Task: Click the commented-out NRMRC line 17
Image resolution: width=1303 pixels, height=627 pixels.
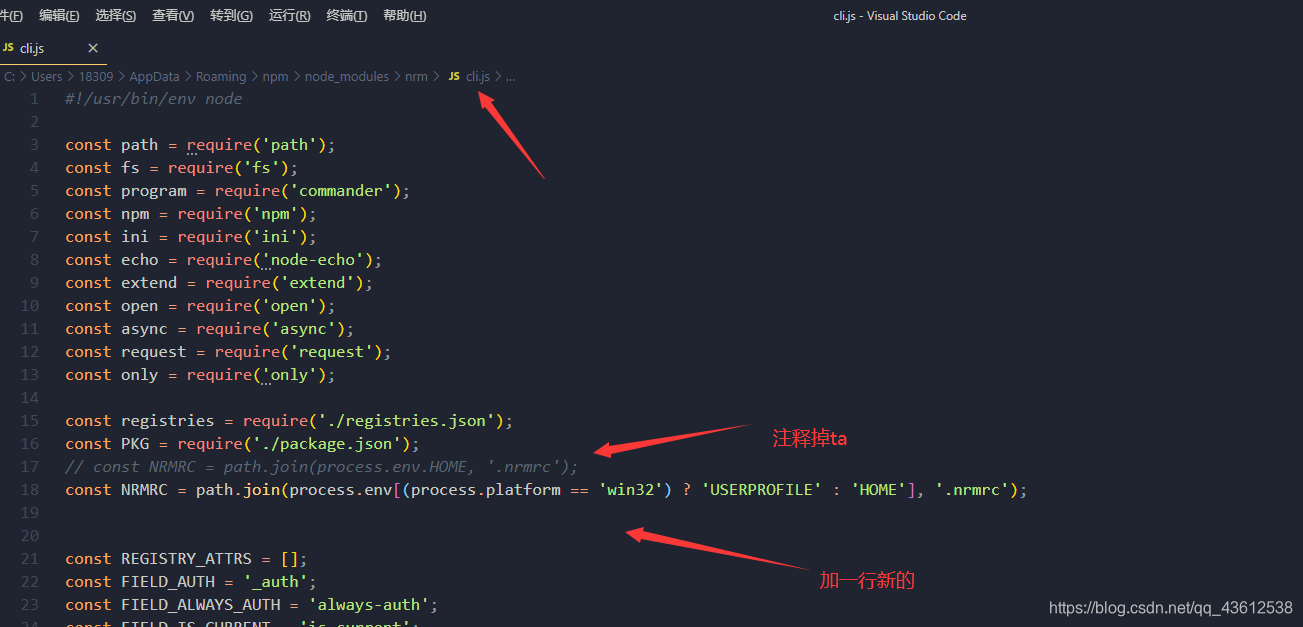Action: point(322,467)
